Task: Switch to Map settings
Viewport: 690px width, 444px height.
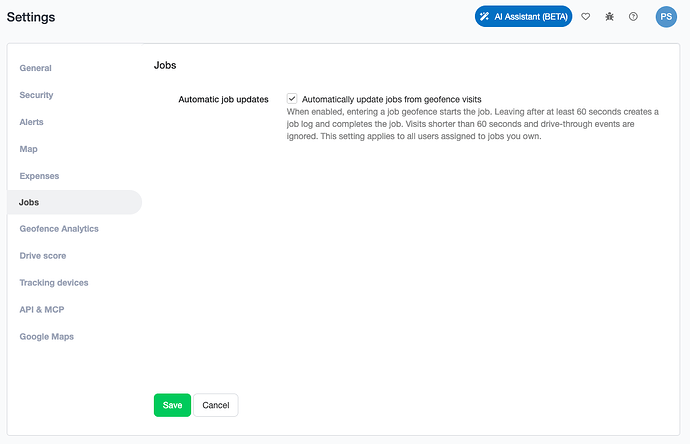Action: tap(28, 149)
